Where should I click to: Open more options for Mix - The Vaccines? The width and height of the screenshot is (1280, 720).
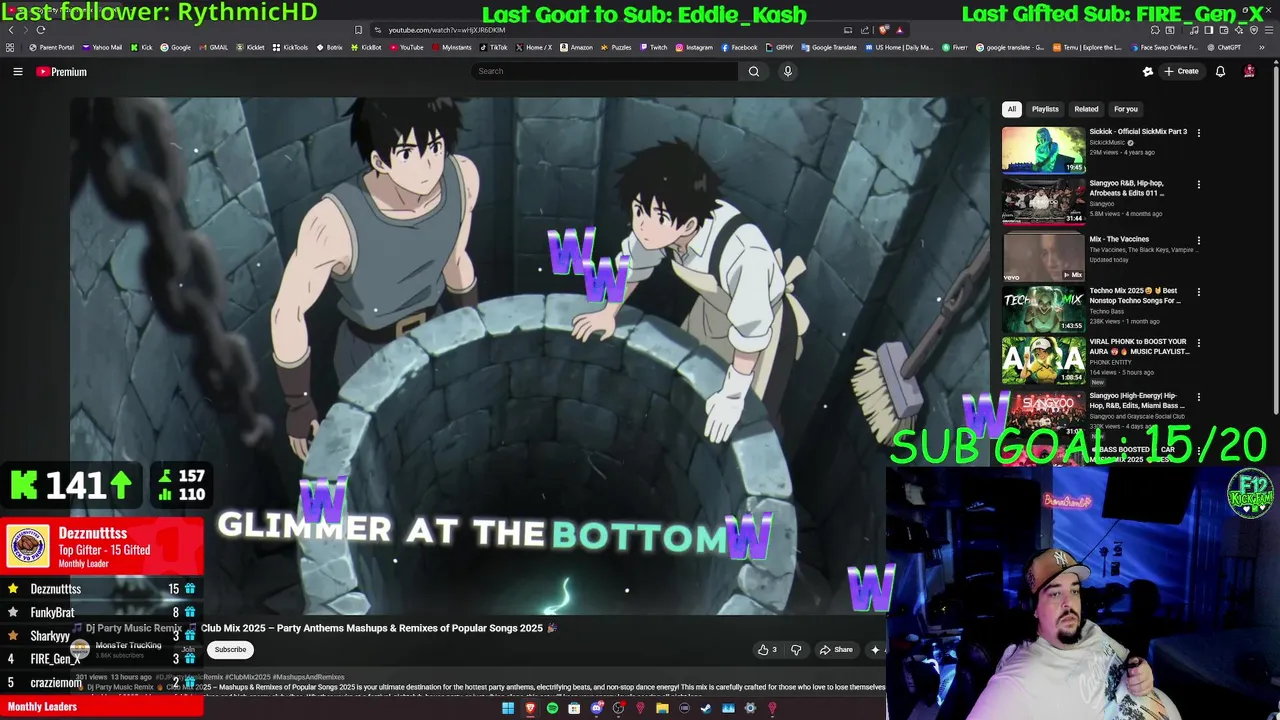1199,240
